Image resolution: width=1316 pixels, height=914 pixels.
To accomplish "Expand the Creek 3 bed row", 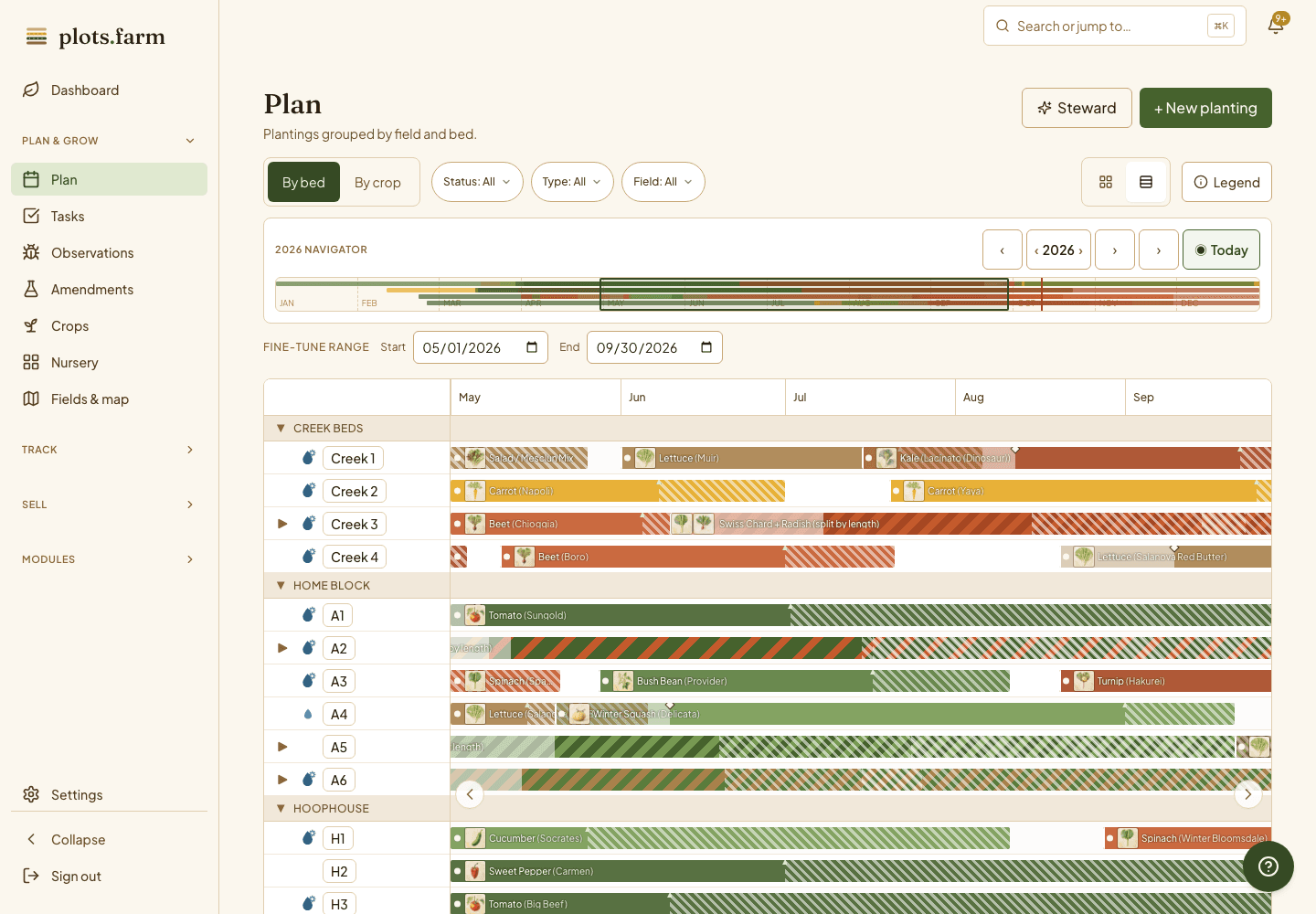I will (x=282, y=524).
